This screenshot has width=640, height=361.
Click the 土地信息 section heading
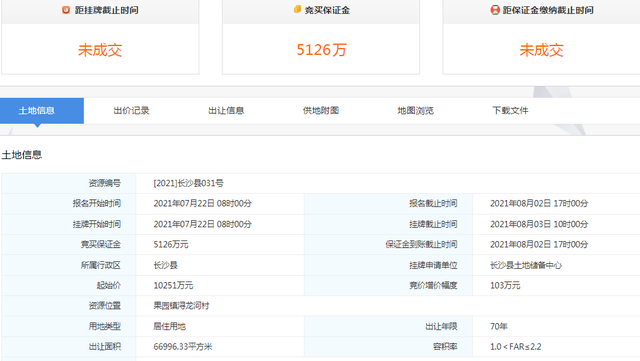22,155
